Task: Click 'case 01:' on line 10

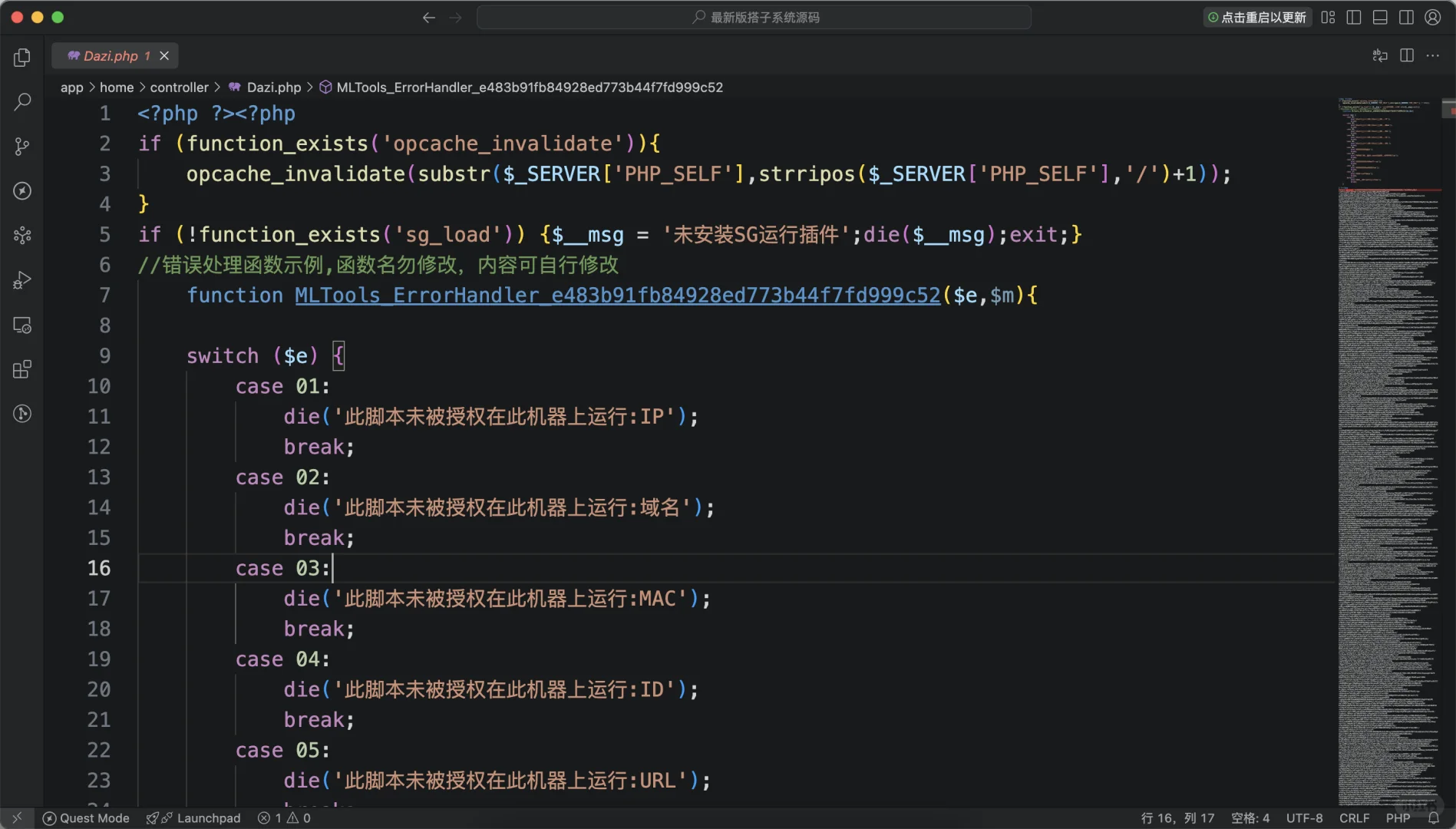Action: tap(283, 386)
